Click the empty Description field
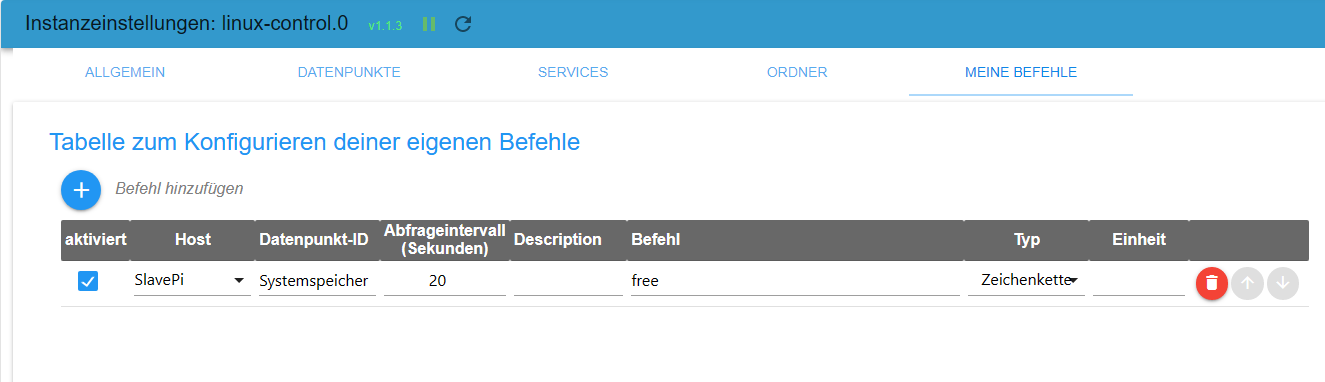This screenshot has width=1325, height=382. tap(568, 282)
